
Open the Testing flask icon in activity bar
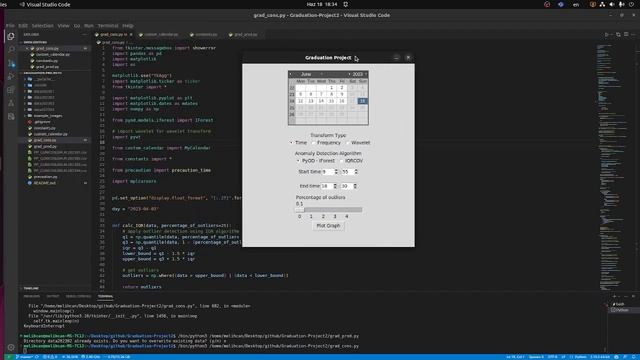click(11, 103)
